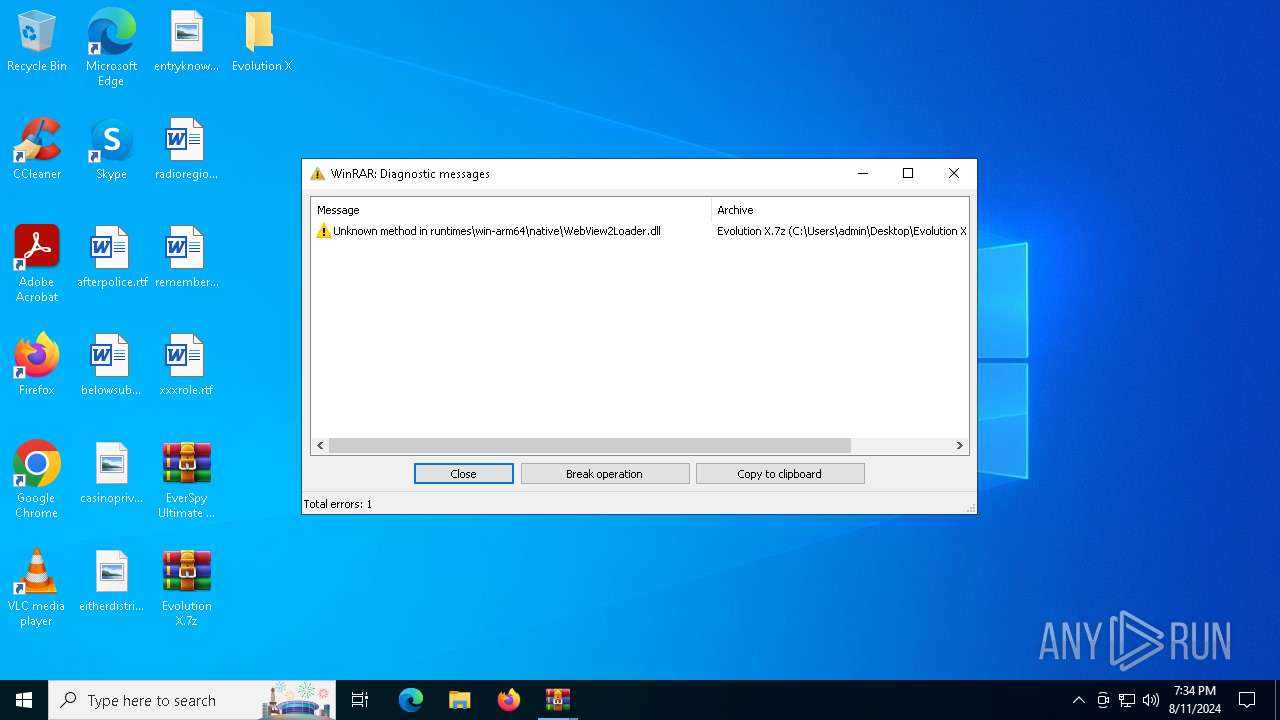Launch CCleaner desktop shortcut
This screenshot has height=720, width=1280.
[x=37, y=150]
